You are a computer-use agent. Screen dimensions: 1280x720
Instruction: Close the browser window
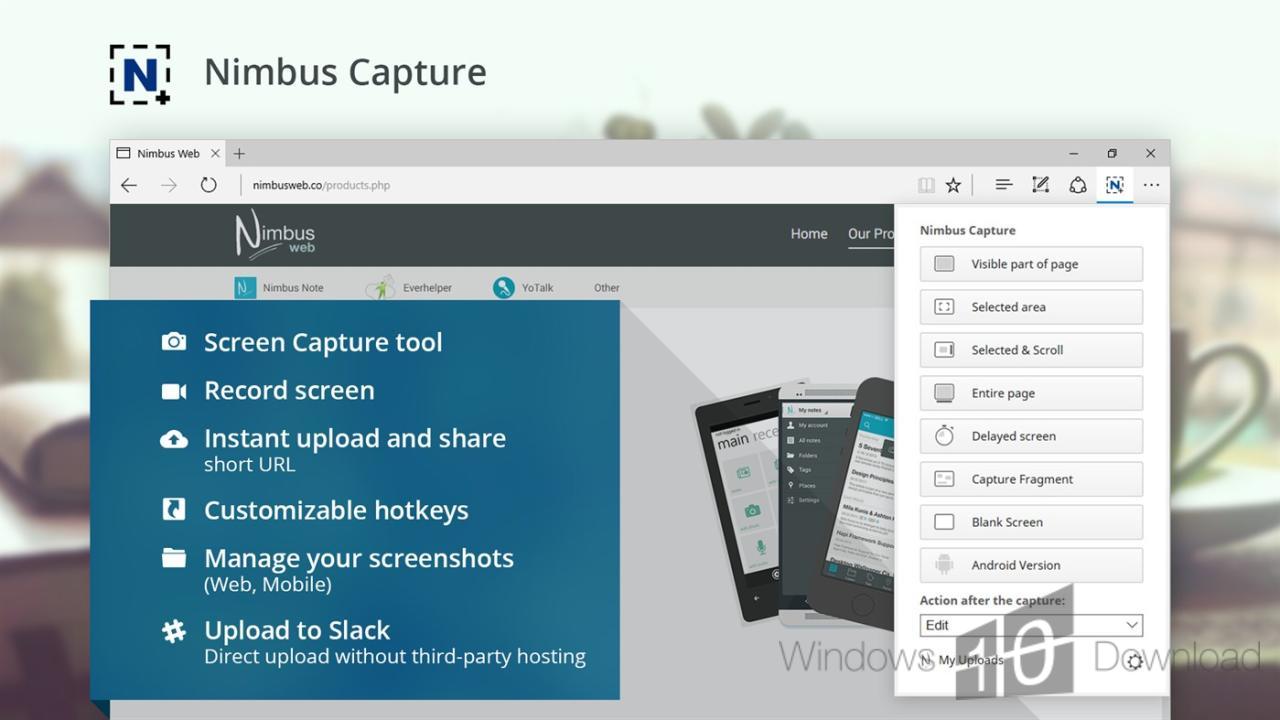(1150, 153)
